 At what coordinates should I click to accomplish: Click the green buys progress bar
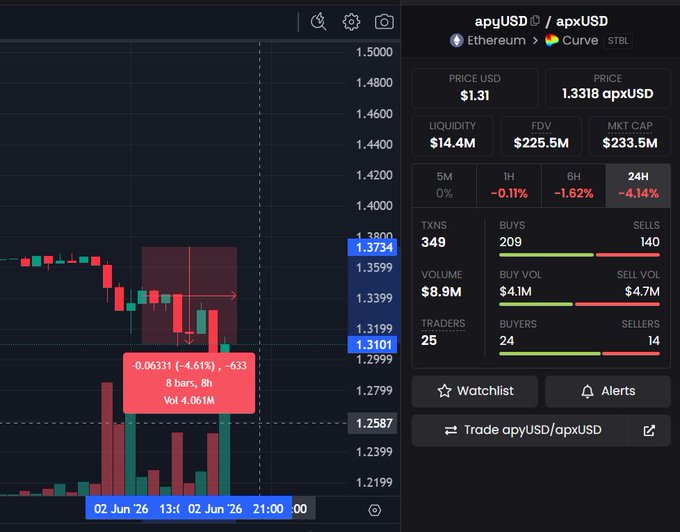click(546, 255)
